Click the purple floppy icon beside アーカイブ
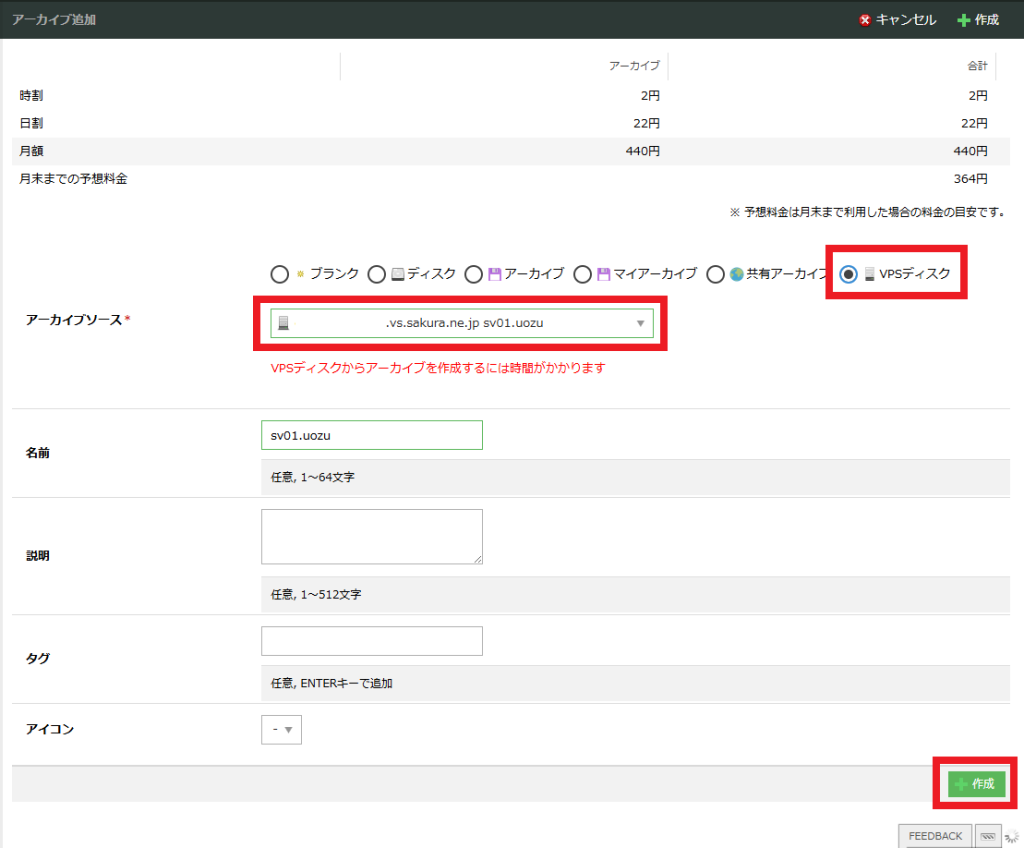1024x848 pixels. (x=494, y=274)
